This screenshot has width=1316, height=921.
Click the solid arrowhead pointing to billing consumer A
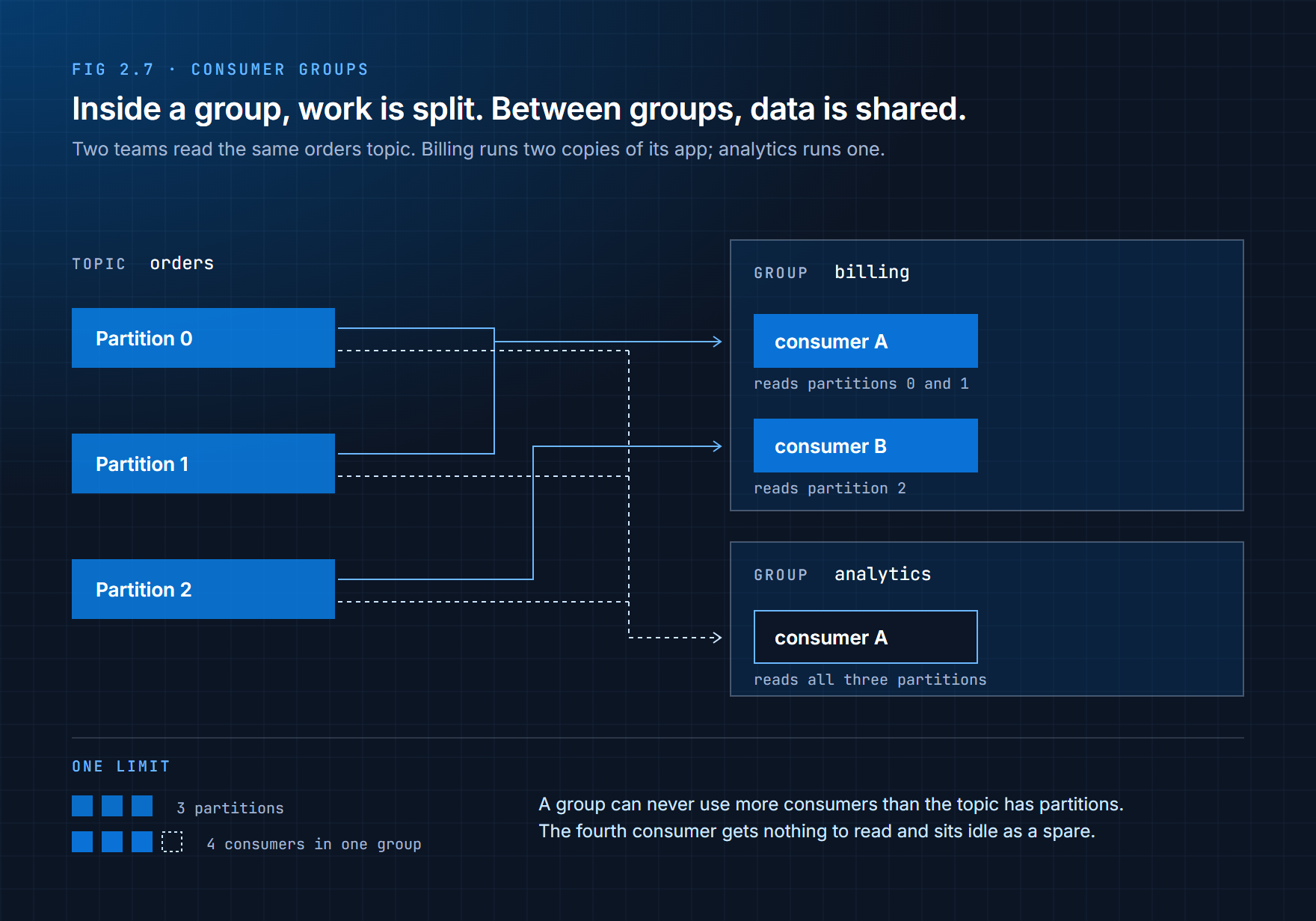[x=716, y=342]
